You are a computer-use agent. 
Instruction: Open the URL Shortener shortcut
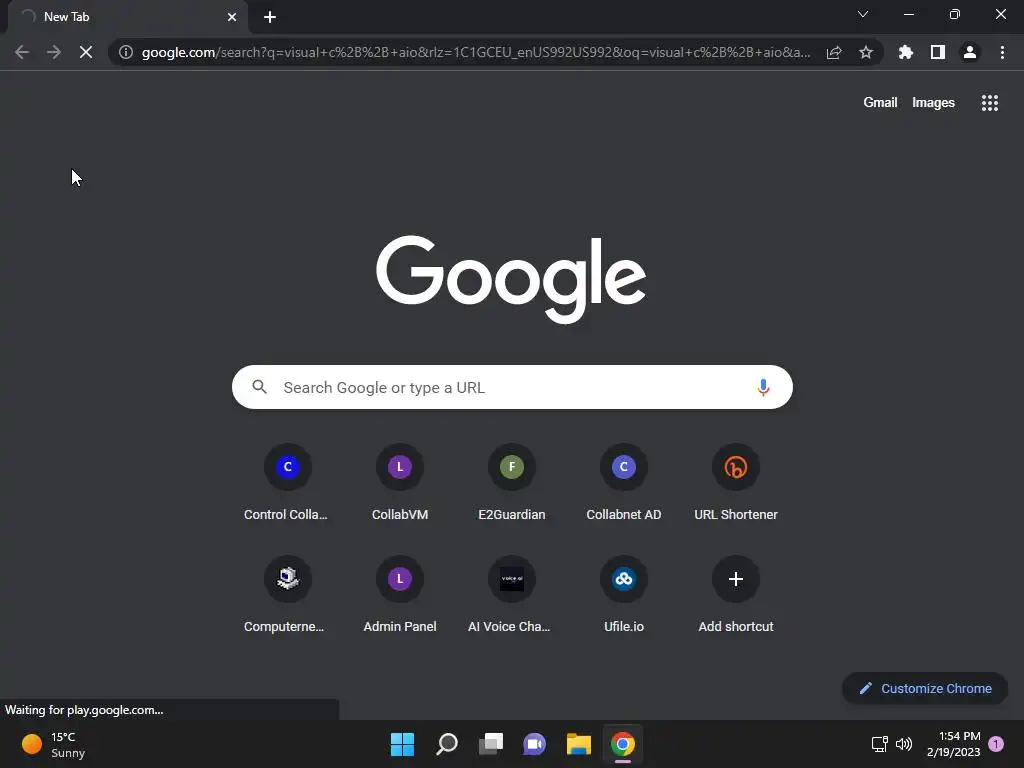(736, 483)
